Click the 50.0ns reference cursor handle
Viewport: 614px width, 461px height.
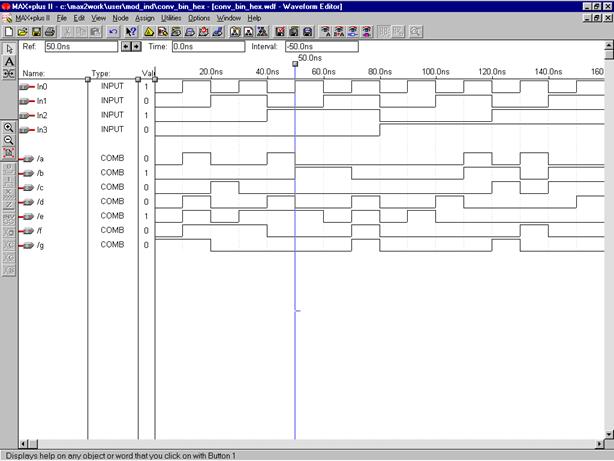(x=295, y=65)
